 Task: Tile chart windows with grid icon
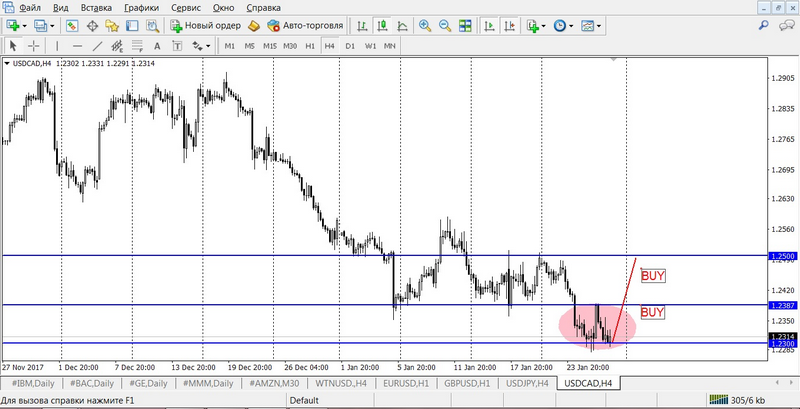(x=462, y=25)
